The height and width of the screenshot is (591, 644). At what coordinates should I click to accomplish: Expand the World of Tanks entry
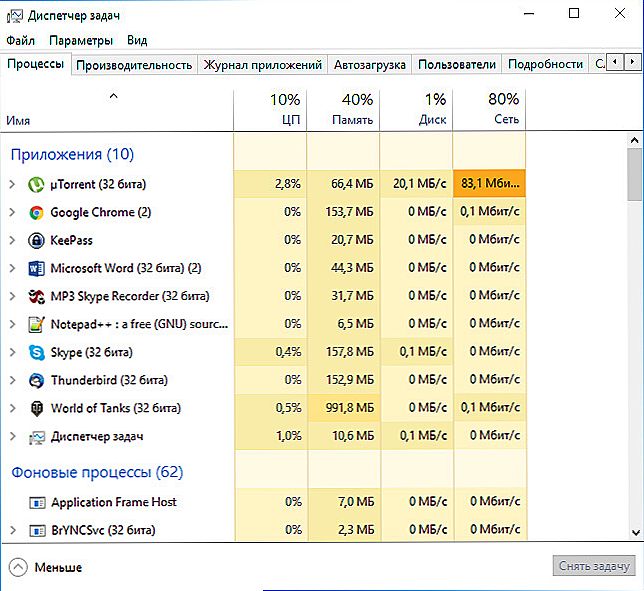12,408
